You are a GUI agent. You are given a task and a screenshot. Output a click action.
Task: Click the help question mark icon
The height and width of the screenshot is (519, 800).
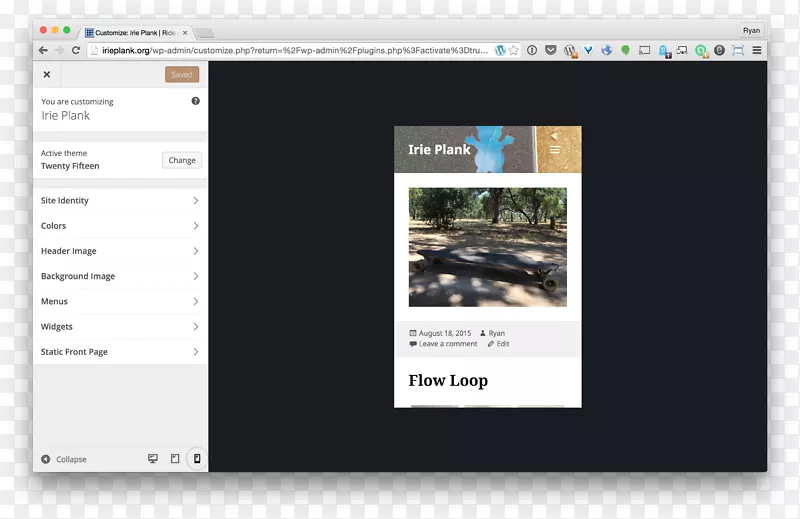196,101
